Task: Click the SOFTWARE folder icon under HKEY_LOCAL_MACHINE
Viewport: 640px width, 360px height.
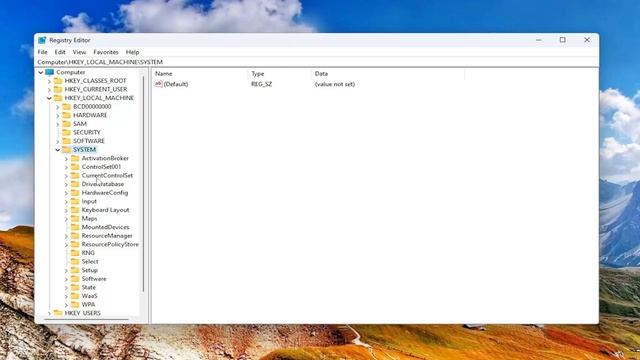Action: point(67,141)
